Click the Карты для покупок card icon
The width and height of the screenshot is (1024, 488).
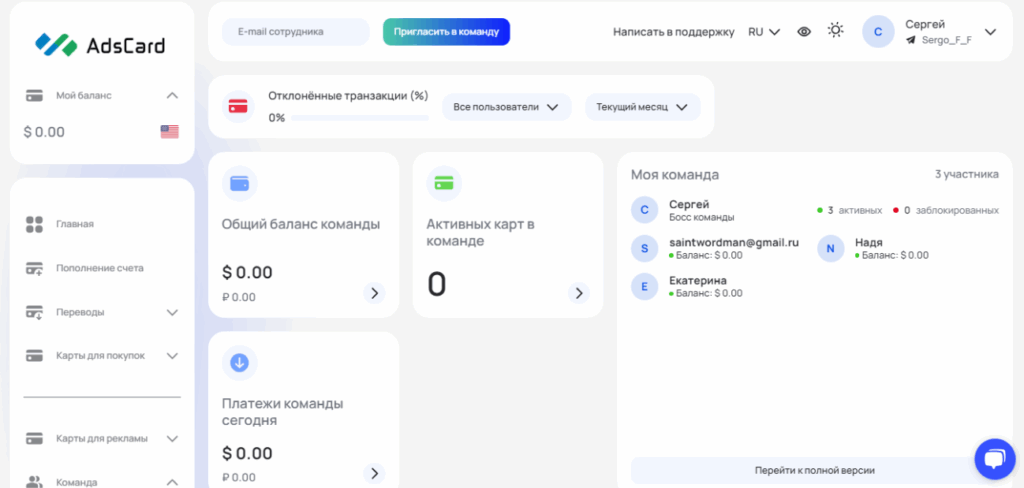click(x=34, y=356)
